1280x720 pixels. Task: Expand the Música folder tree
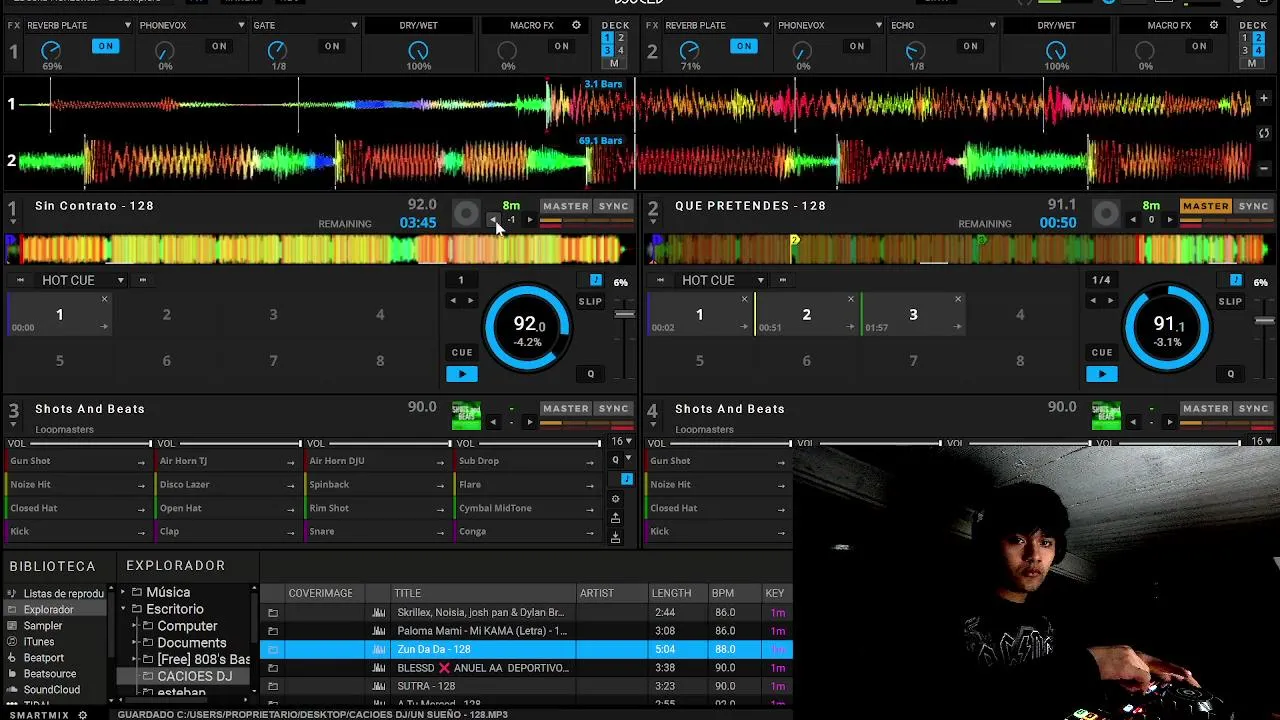(124, 592)
